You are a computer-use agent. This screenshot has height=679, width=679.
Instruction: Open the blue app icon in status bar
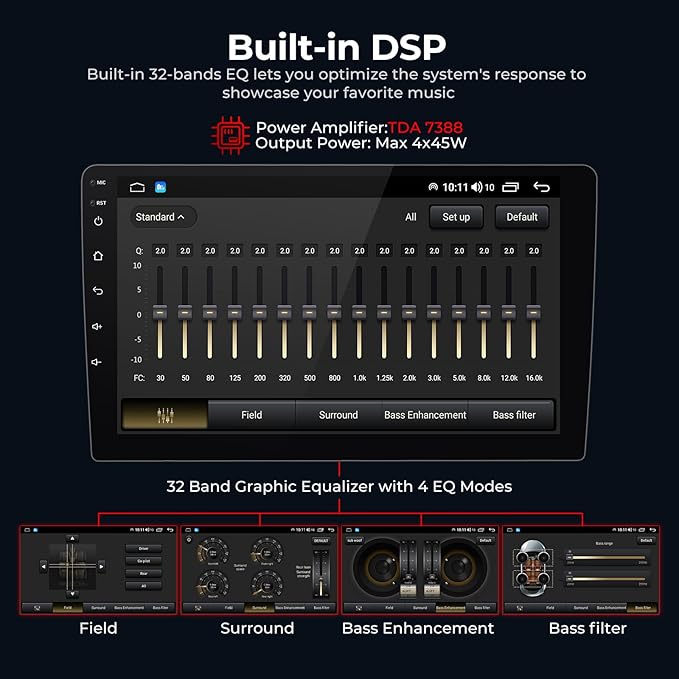161,187
